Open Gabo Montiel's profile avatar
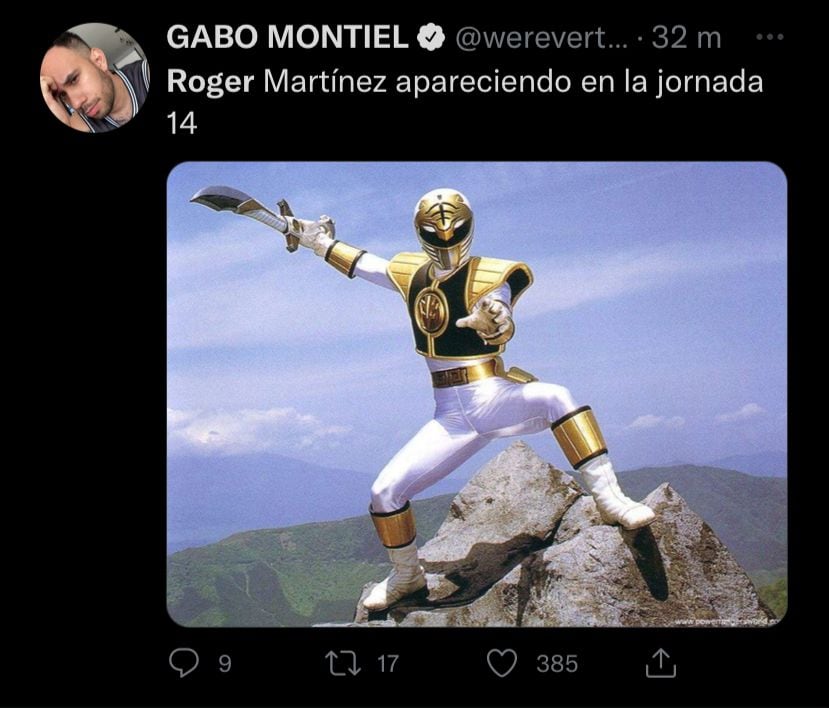The height and width of the screenshot is (708, 829). (95, 78)
